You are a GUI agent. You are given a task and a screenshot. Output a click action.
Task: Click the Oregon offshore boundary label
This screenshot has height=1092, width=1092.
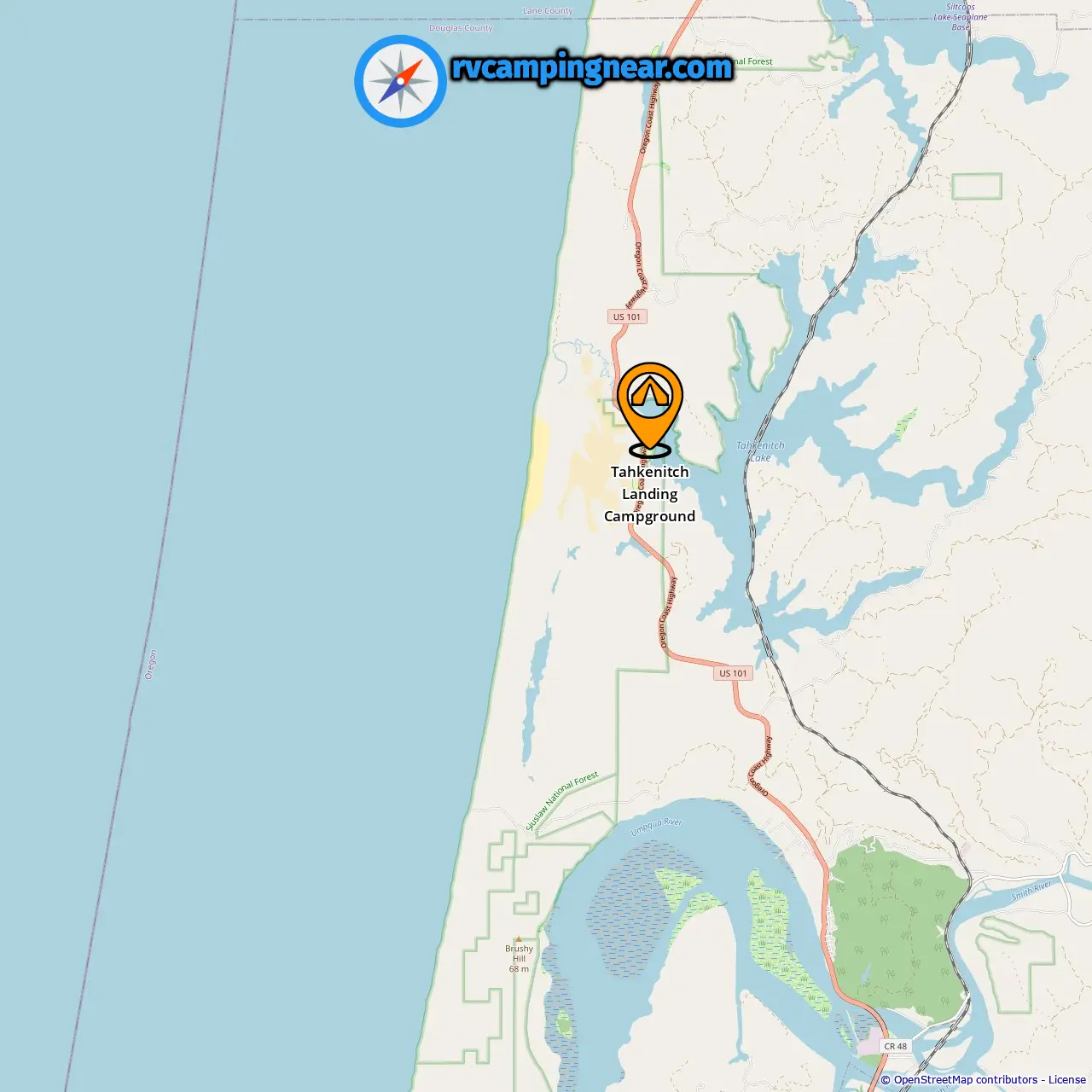click(151, 665)
